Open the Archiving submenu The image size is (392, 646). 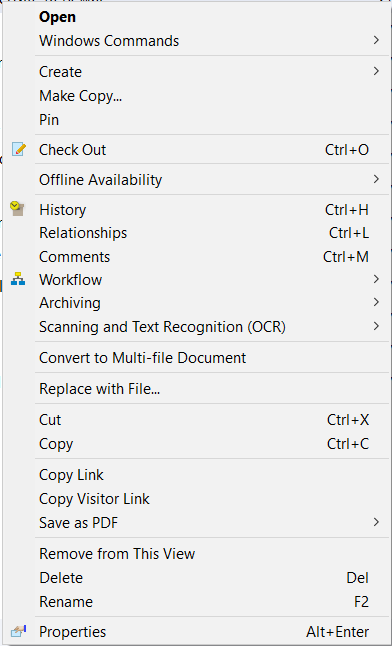[x=196, y=303]
